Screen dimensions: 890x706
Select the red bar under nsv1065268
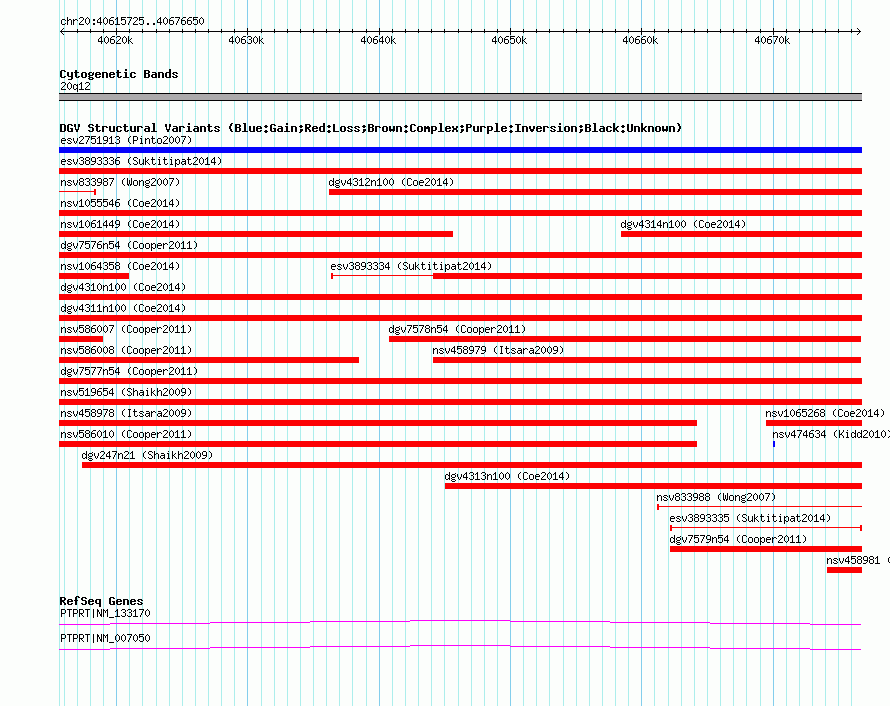pyautogui.click(x=814, y=423)
